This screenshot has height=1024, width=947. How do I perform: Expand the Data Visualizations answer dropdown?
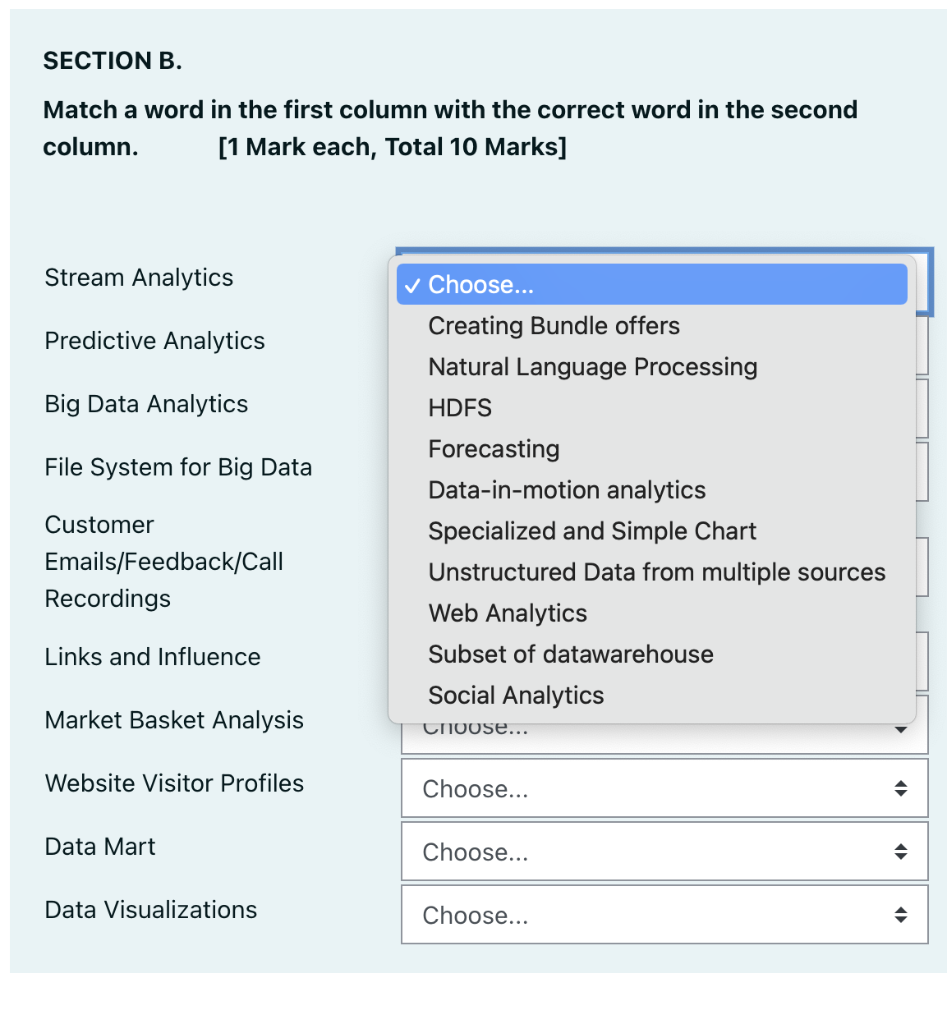pyautogui.click(x=650, y=915)
